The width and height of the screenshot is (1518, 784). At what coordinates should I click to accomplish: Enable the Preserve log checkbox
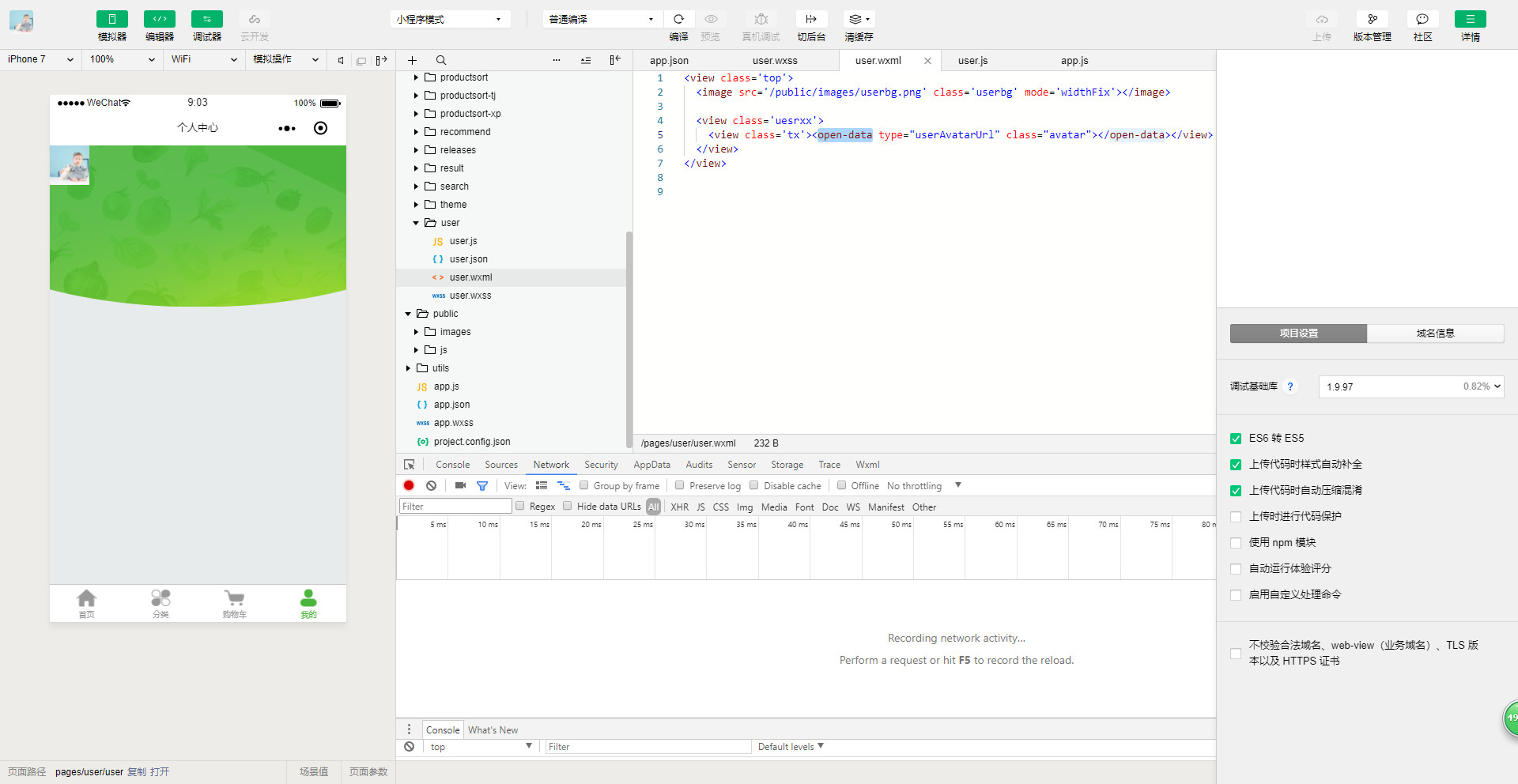(680, 485)
